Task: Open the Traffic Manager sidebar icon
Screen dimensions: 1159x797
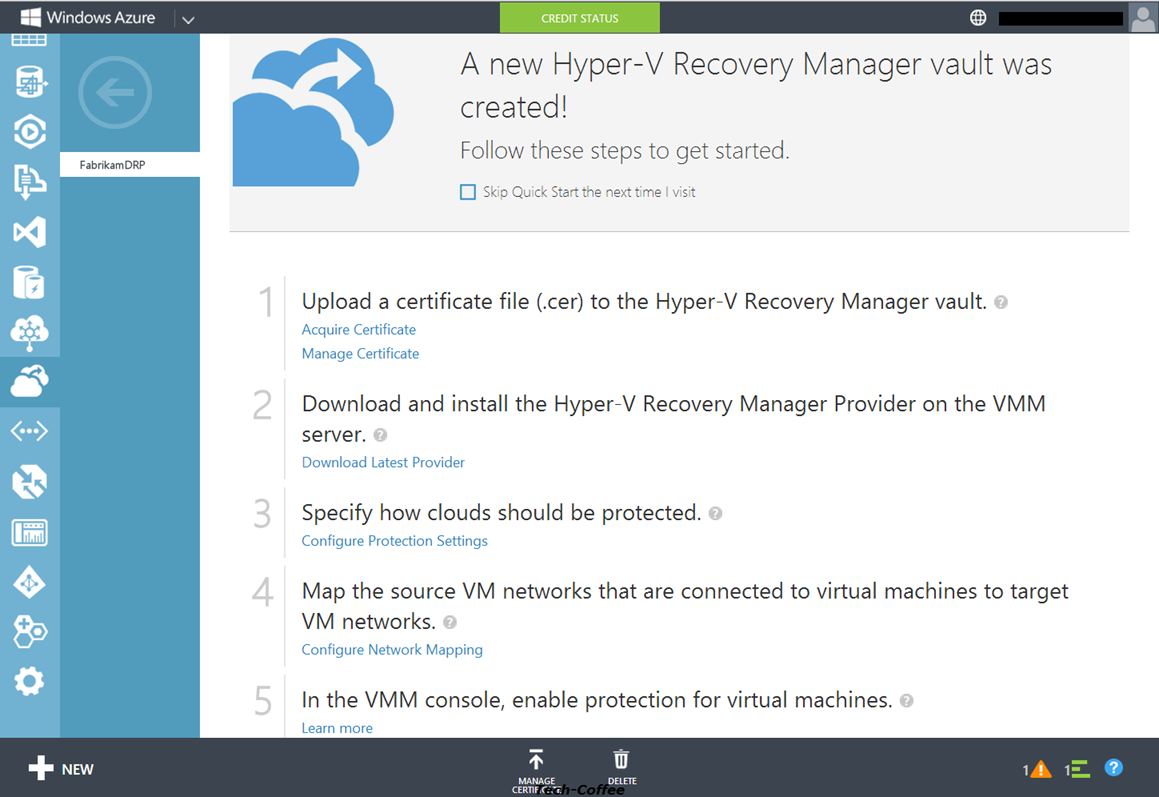Action: click(x=30, y=482)
